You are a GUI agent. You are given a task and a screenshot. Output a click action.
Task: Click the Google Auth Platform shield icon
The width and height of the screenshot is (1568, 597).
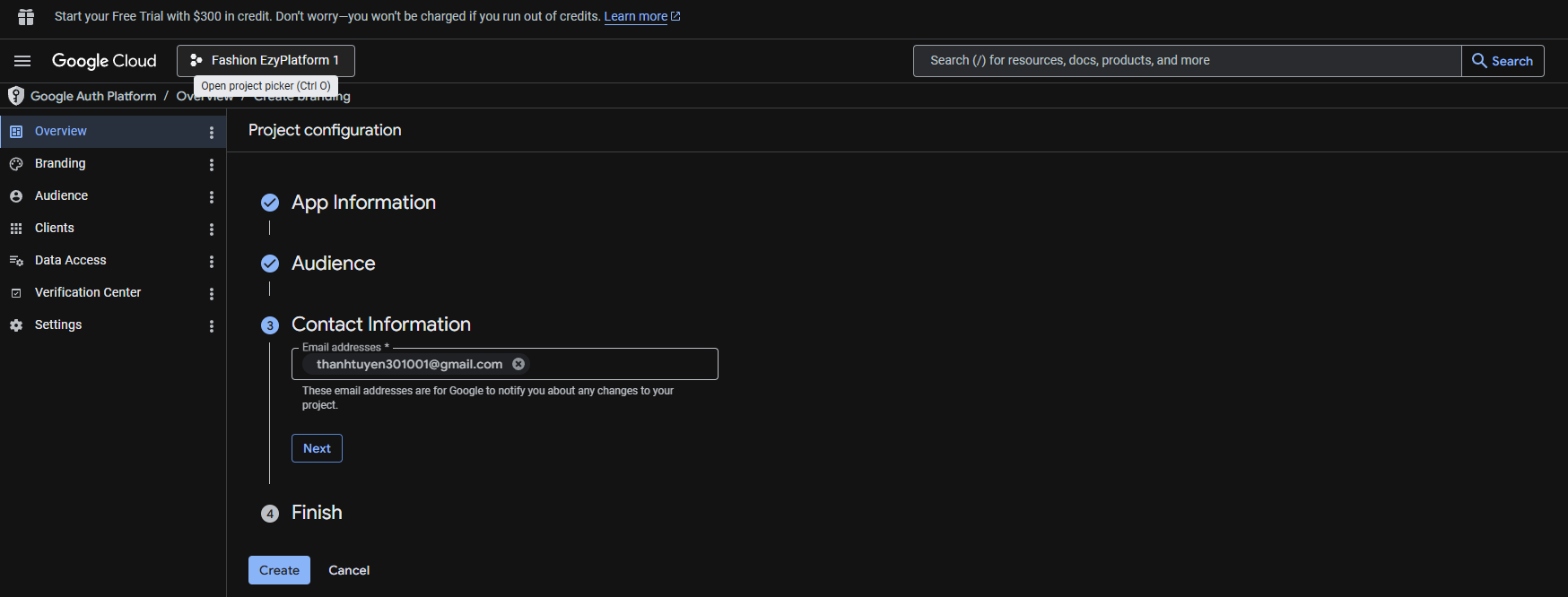[x=16, y=96]
